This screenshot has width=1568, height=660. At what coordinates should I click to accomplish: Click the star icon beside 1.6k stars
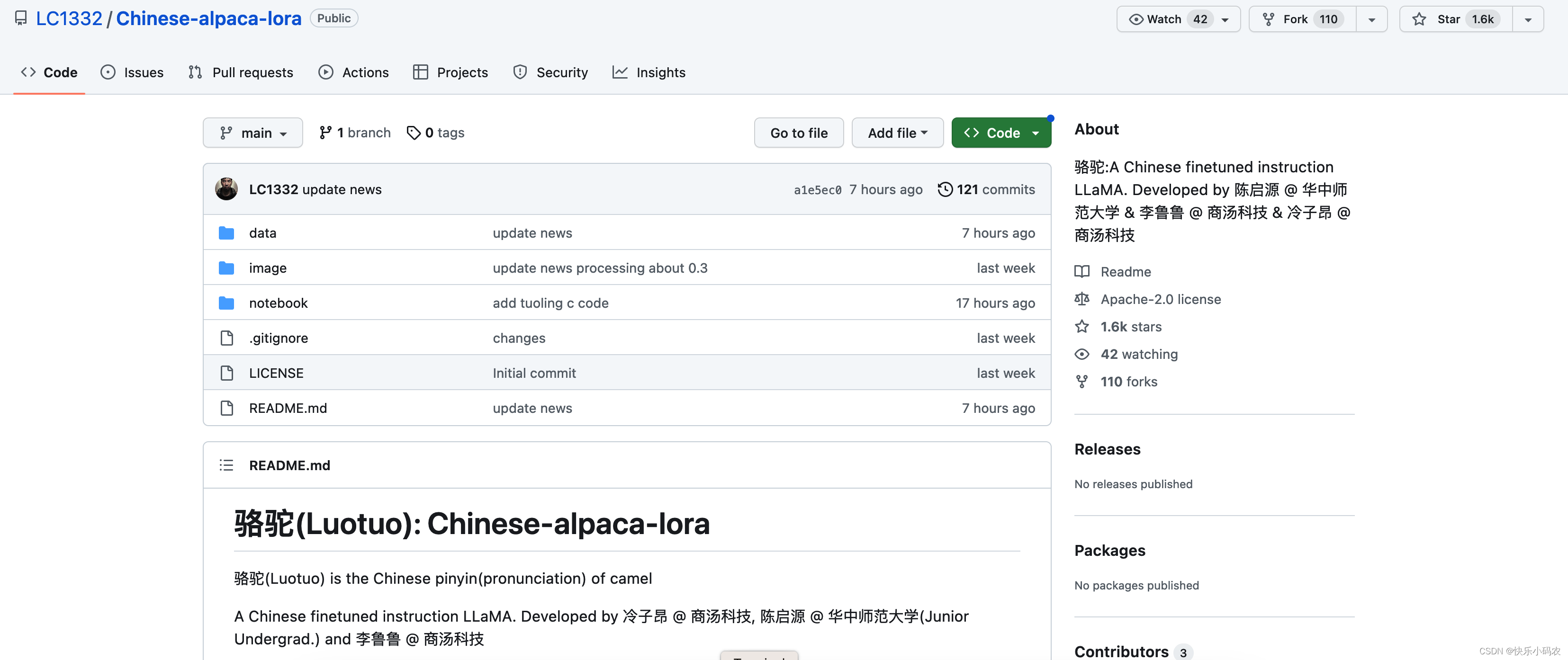pyautogui.click(x=1081, y=327)
